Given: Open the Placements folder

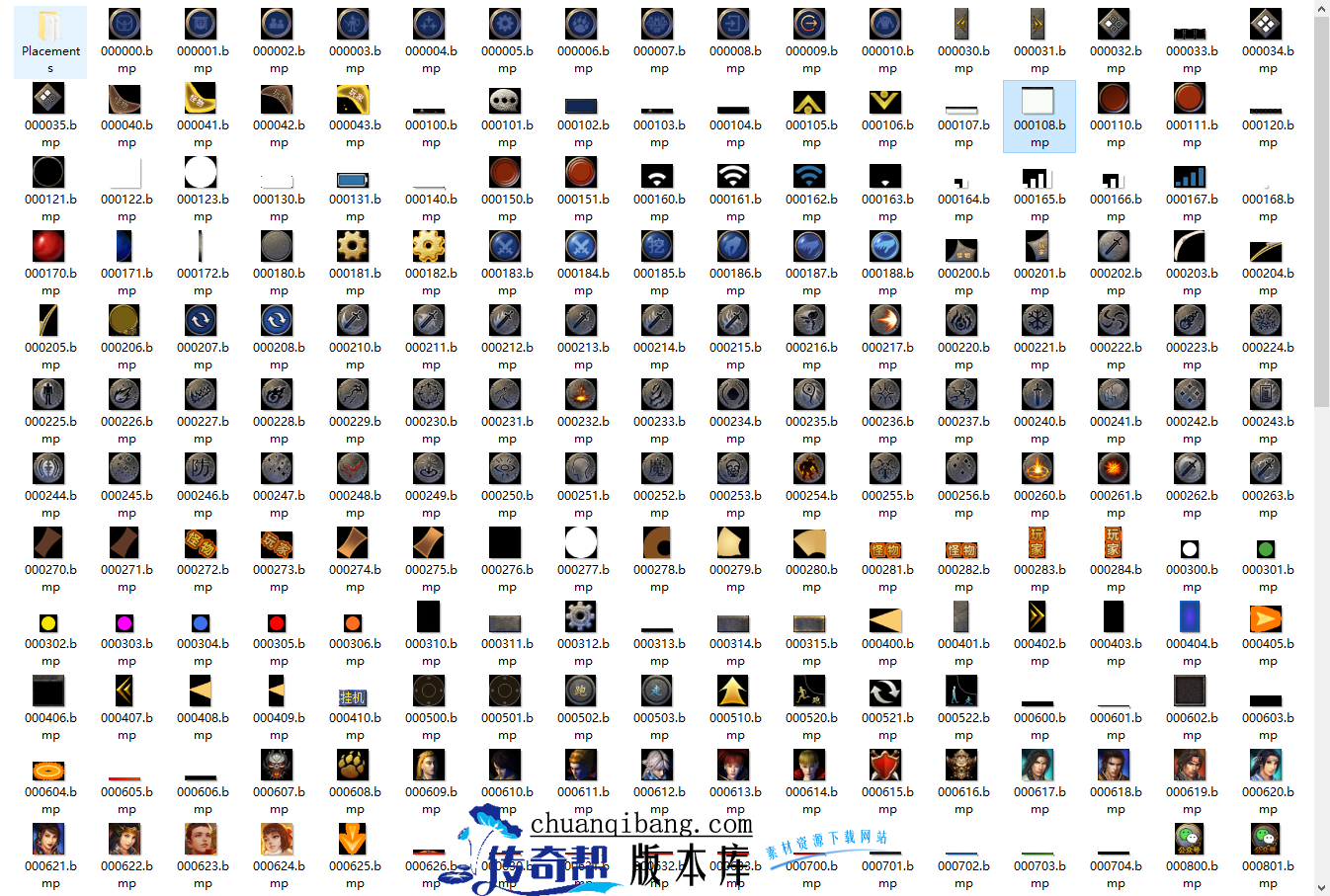Looking at the screenshot, I should 49,41.
